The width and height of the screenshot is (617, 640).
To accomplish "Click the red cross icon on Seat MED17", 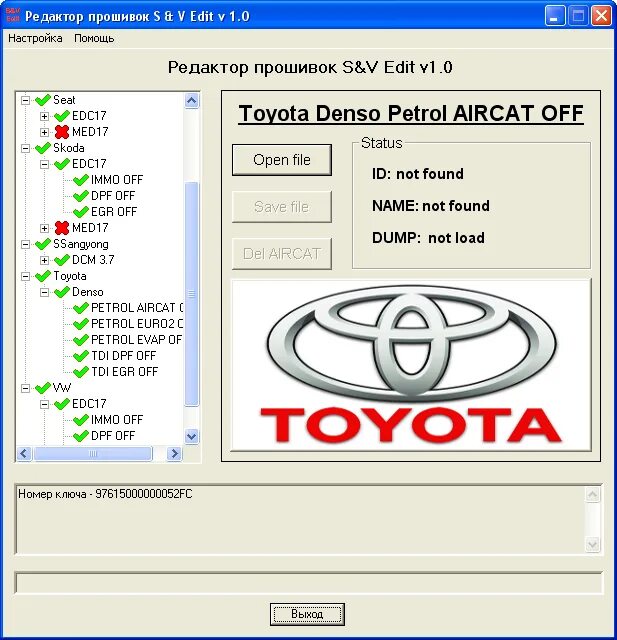I will [62, 132].
